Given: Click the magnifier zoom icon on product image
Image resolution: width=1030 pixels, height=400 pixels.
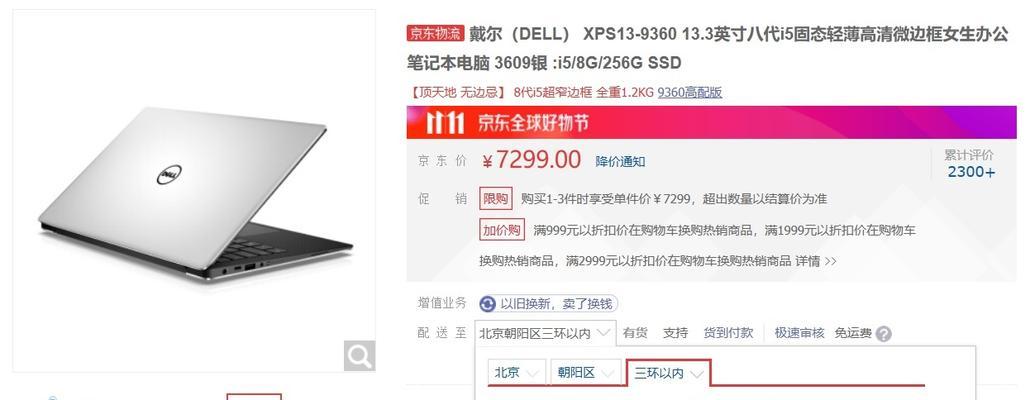Looking at the screenshot, I should 359,356.
